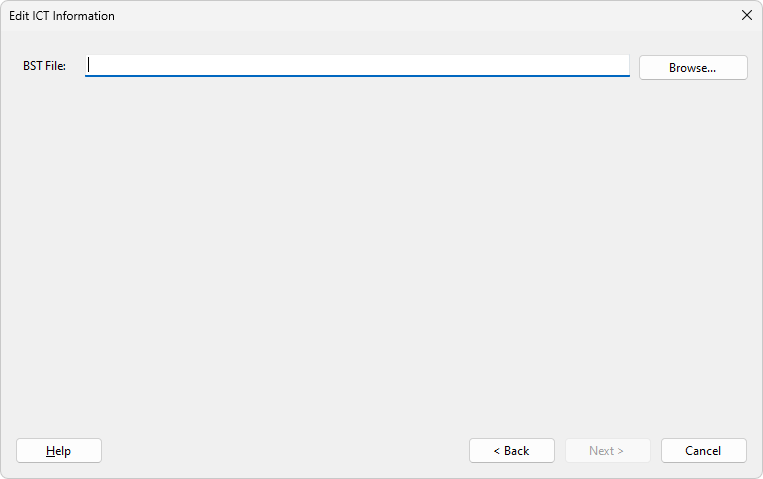Open help for this wizard page
This screenshot has height=479, width=763.
tap(59, 451)
